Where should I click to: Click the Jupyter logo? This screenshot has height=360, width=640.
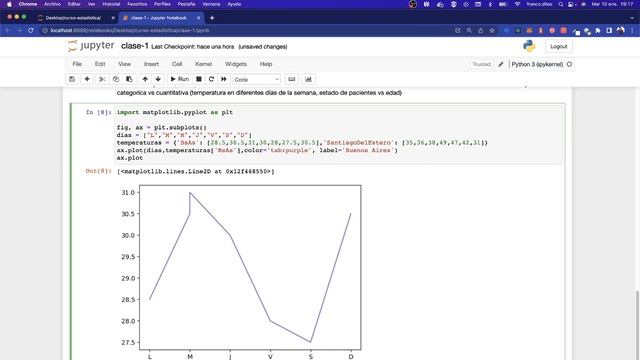click(91, 46)
